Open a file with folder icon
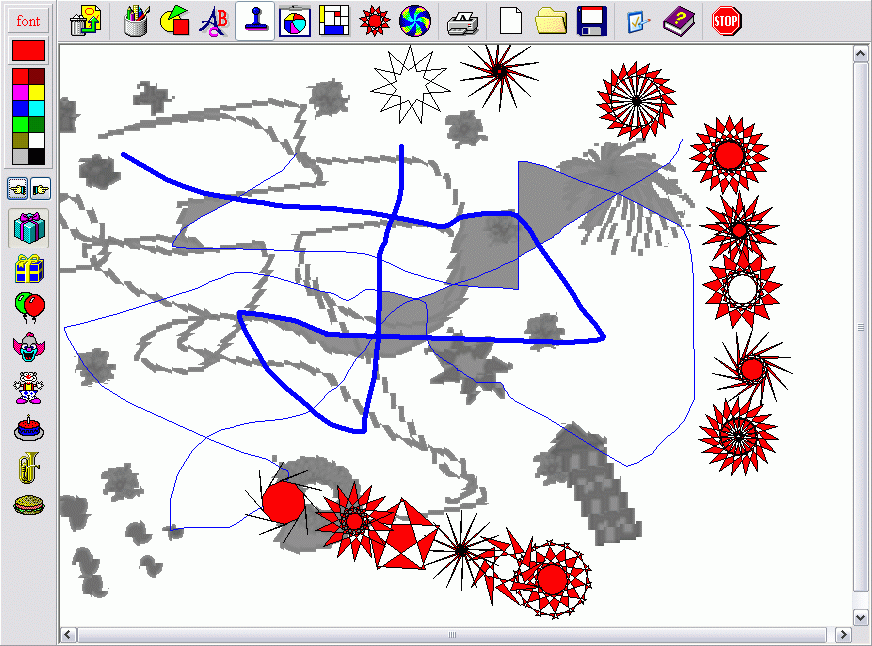872x646 pixels. pos(551,21)
